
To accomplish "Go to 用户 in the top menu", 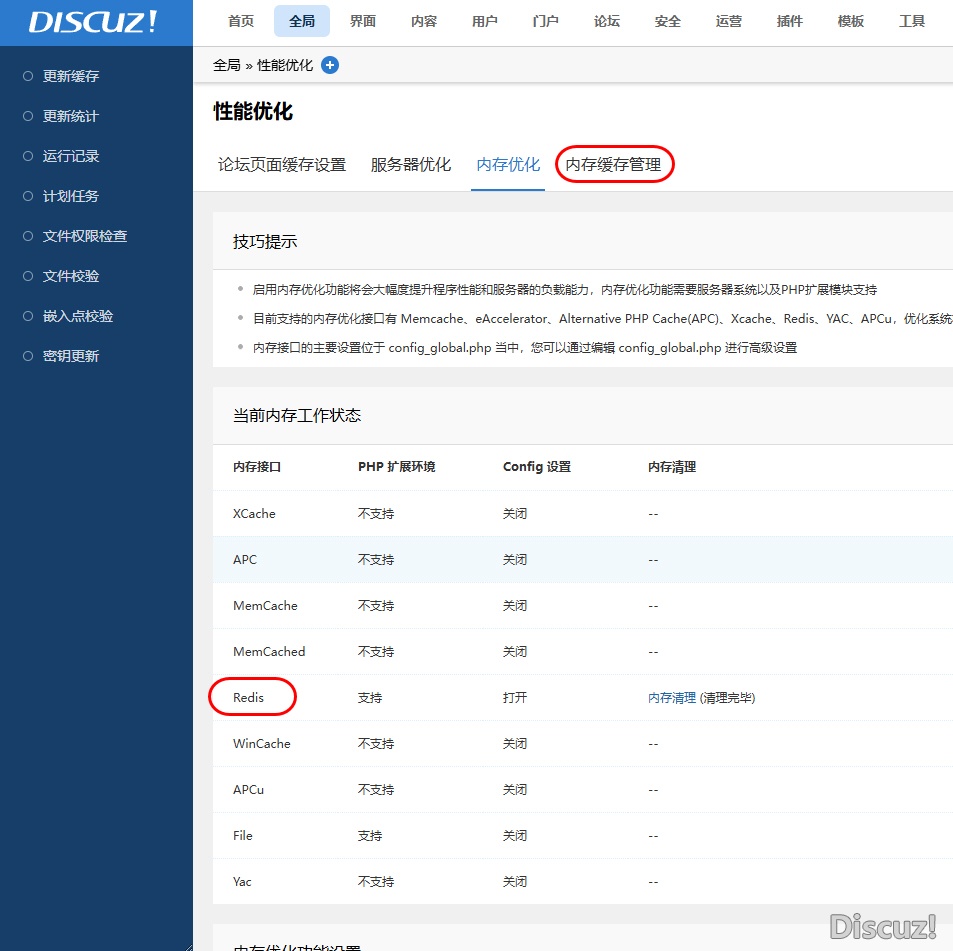I will (485, 21).
